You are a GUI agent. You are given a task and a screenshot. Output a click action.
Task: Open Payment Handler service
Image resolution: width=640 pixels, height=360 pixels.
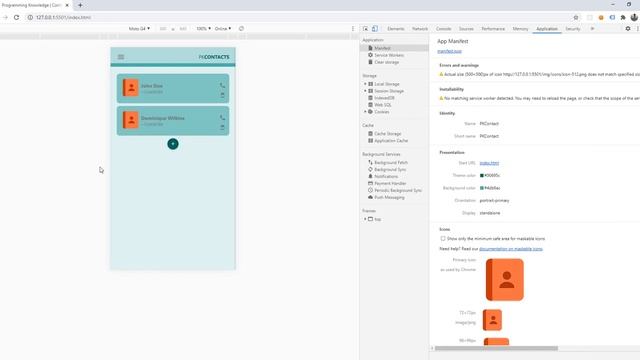point(390,183)
